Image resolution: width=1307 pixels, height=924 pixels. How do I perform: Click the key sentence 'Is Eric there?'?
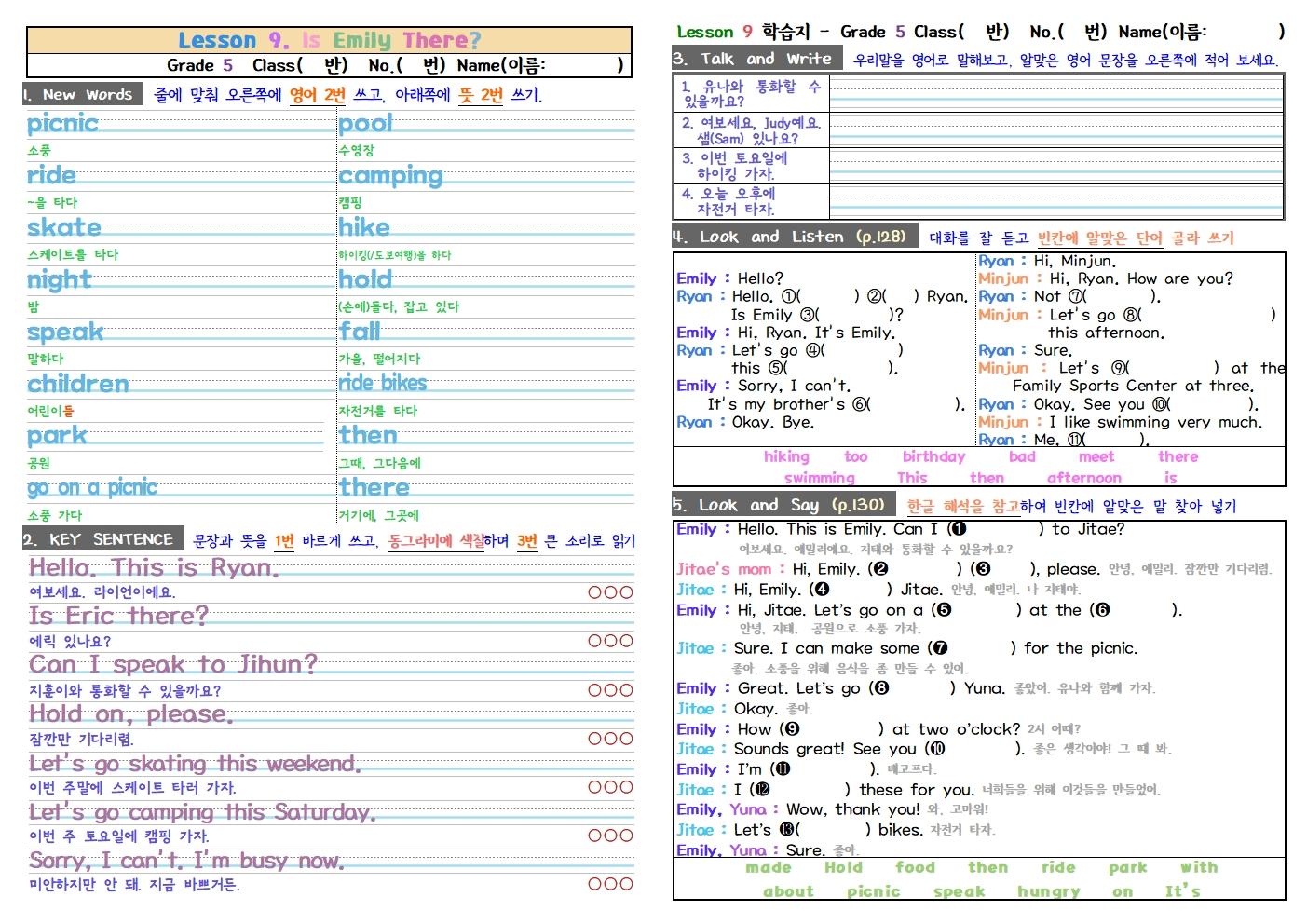(118, 616)
